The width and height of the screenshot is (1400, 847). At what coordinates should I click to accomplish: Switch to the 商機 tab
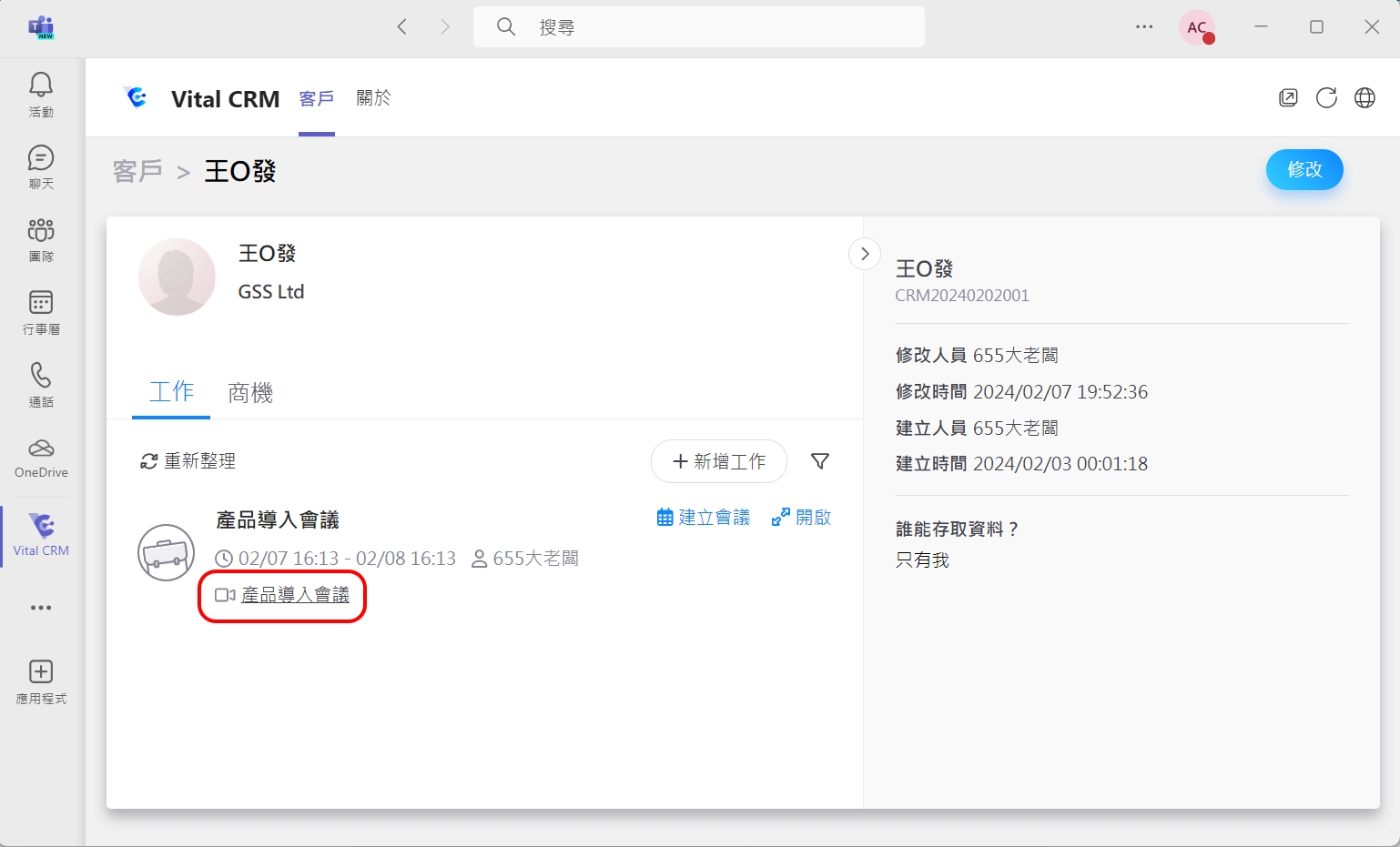pyautogui.click(x=250, y=393)
